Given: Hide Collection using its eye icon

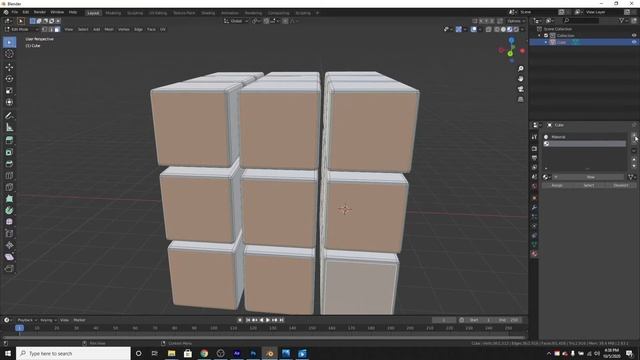Looking at the screenshot, I should pos(634,36).
